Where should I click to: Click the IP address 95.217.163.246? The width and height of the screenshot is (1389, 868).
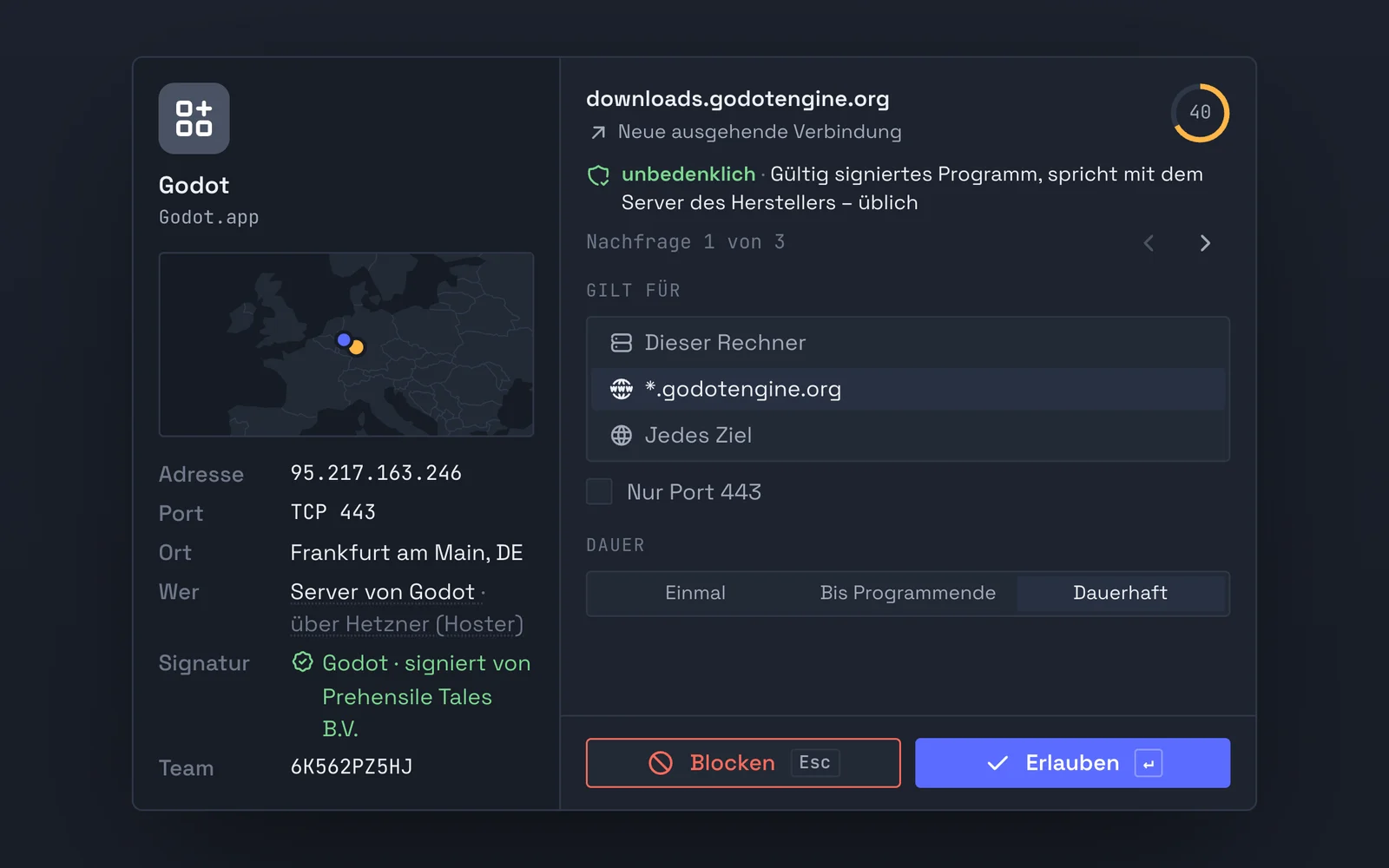pos(376,473)
